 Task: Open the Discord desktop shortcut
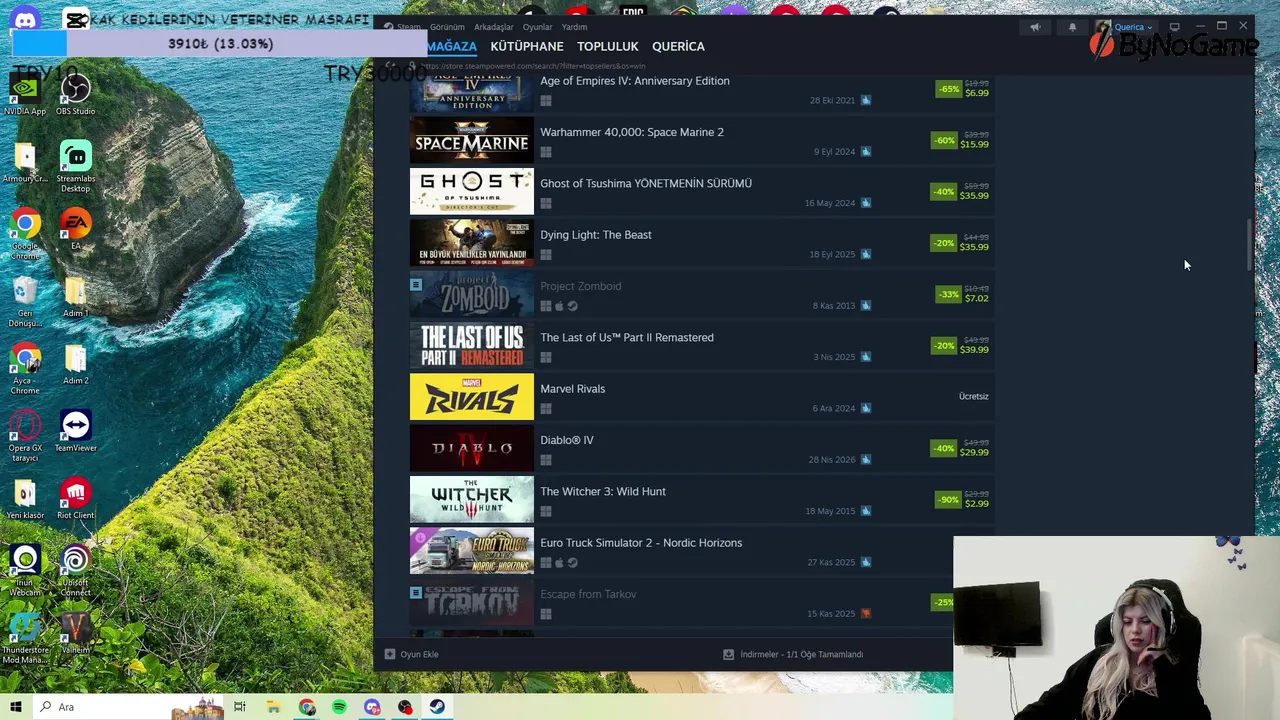coord(25,19)
